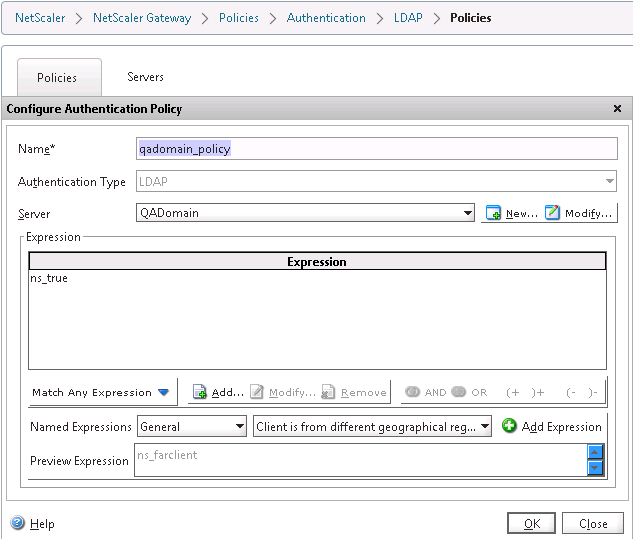Switch to the Servers tab
This screenshot has width=633, height=539.
pyautogui.click(x=145, y=77)
